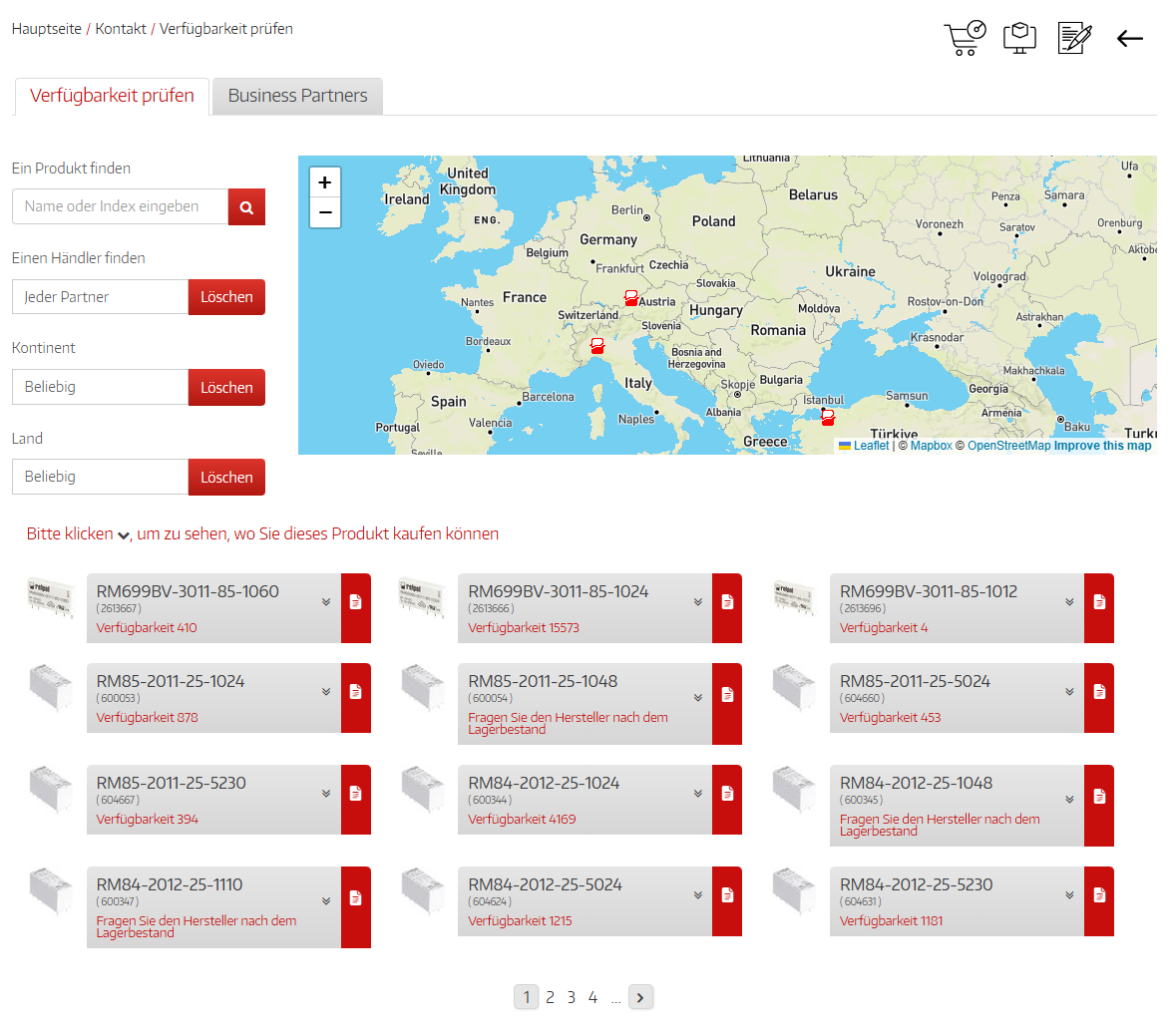Click the product name search input field
Image resolution: width=1174 pixels, height=1036 pixels.
(121, 206)
